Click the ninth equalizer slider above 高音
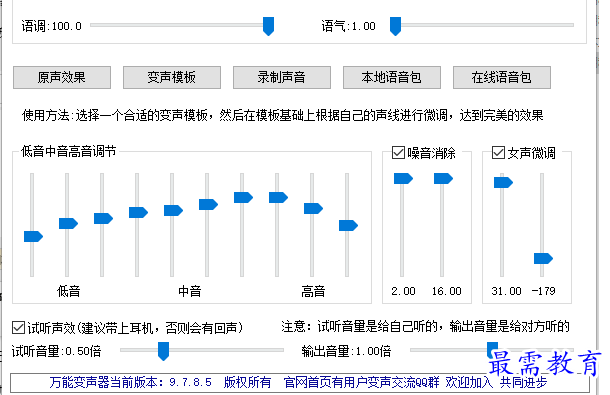 (x=314, y=209)
